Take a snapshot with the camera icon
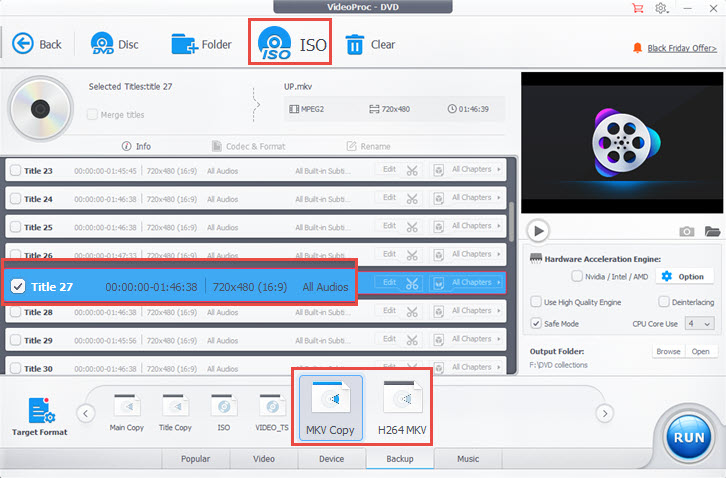726x478 pixels. 687,231
